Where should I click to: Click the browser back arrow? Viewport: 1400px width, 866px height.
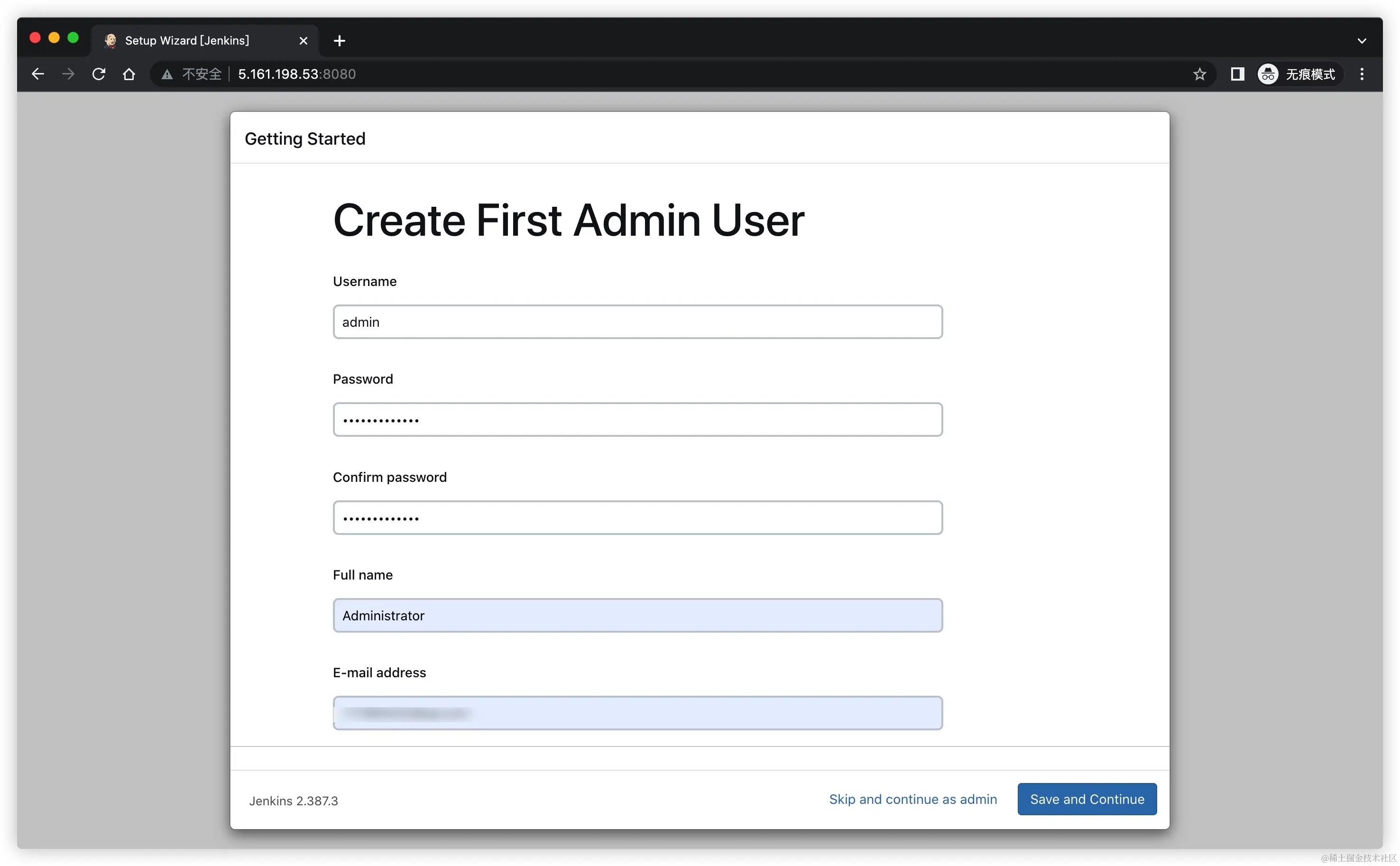38,74
